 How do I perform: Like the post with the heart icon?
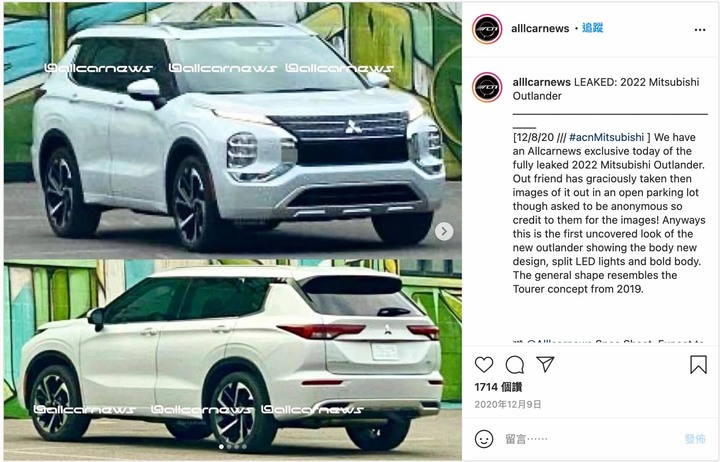484,365
